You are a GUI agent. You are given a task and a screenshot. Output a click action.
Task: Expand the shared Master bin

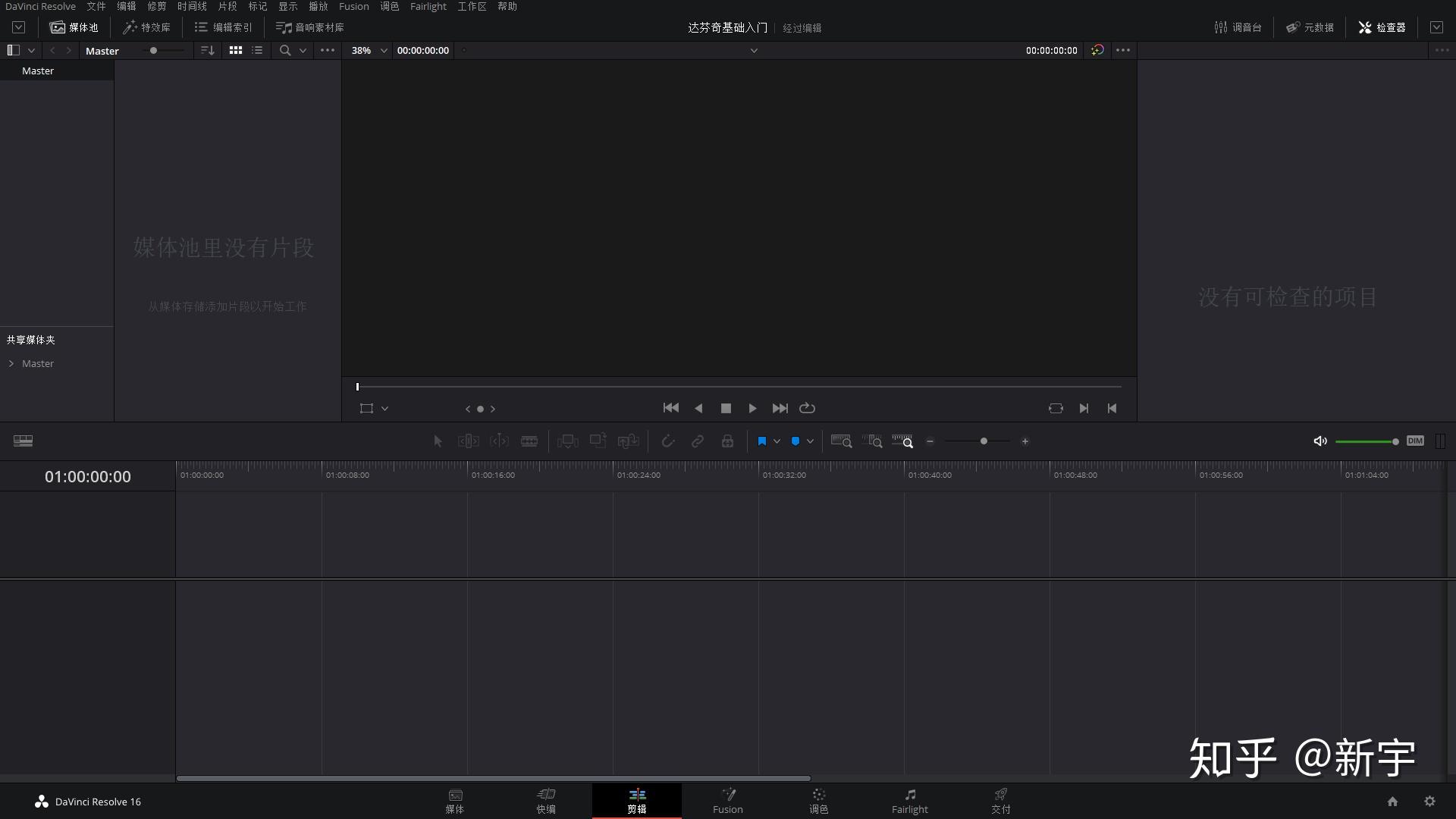(x=11, y=363)
